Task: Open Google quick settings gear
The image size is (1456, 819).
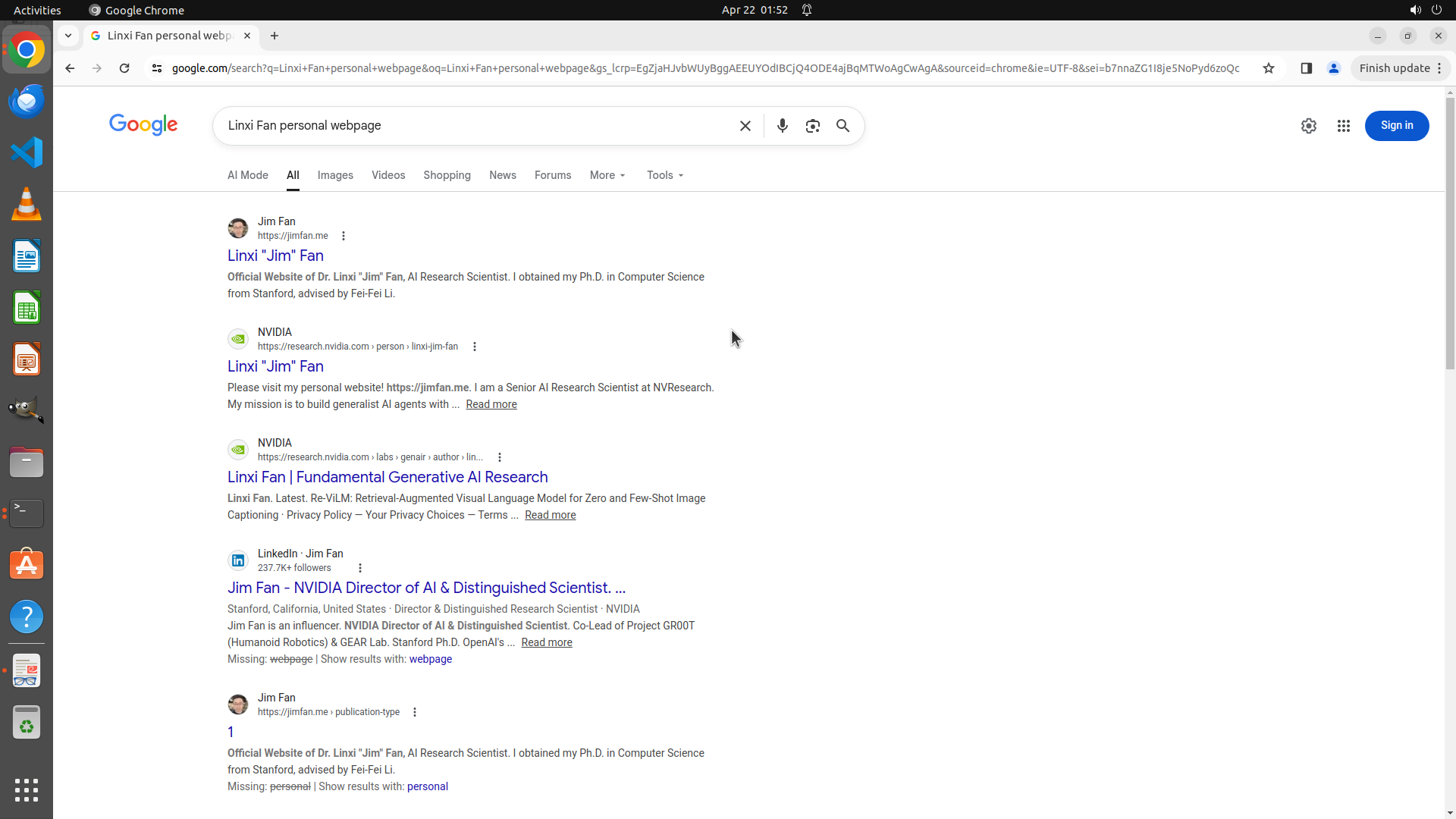Action: click(x=1308, y=126)
